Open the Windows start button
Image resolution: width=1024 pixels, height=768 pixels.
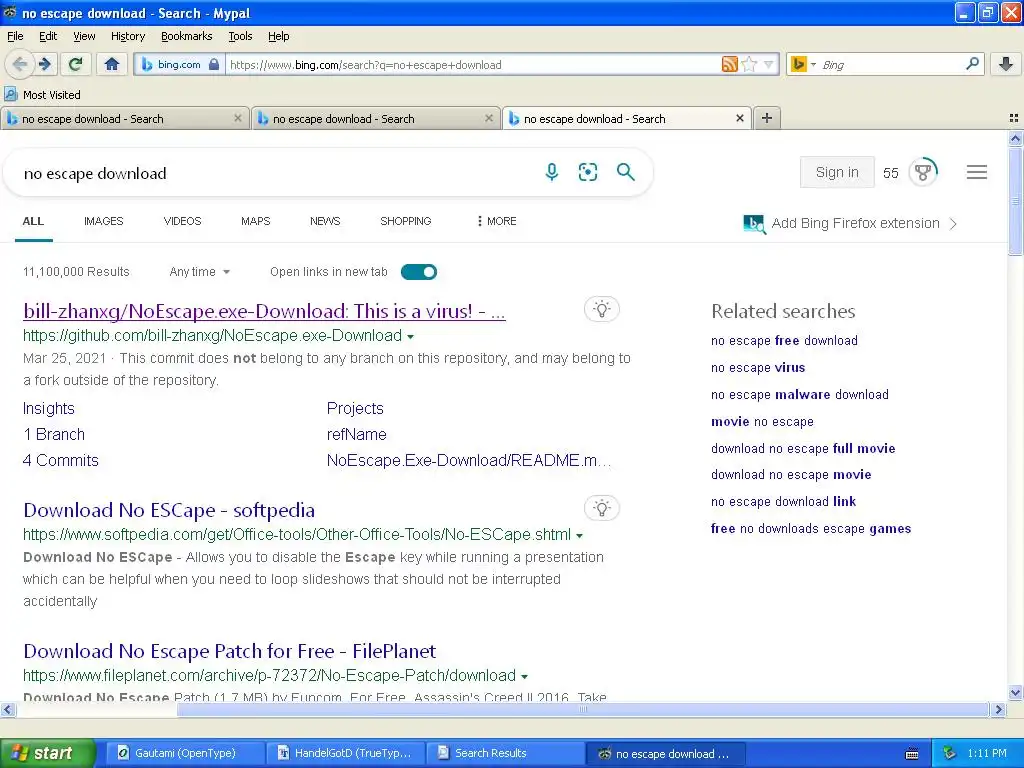(47, 754)
